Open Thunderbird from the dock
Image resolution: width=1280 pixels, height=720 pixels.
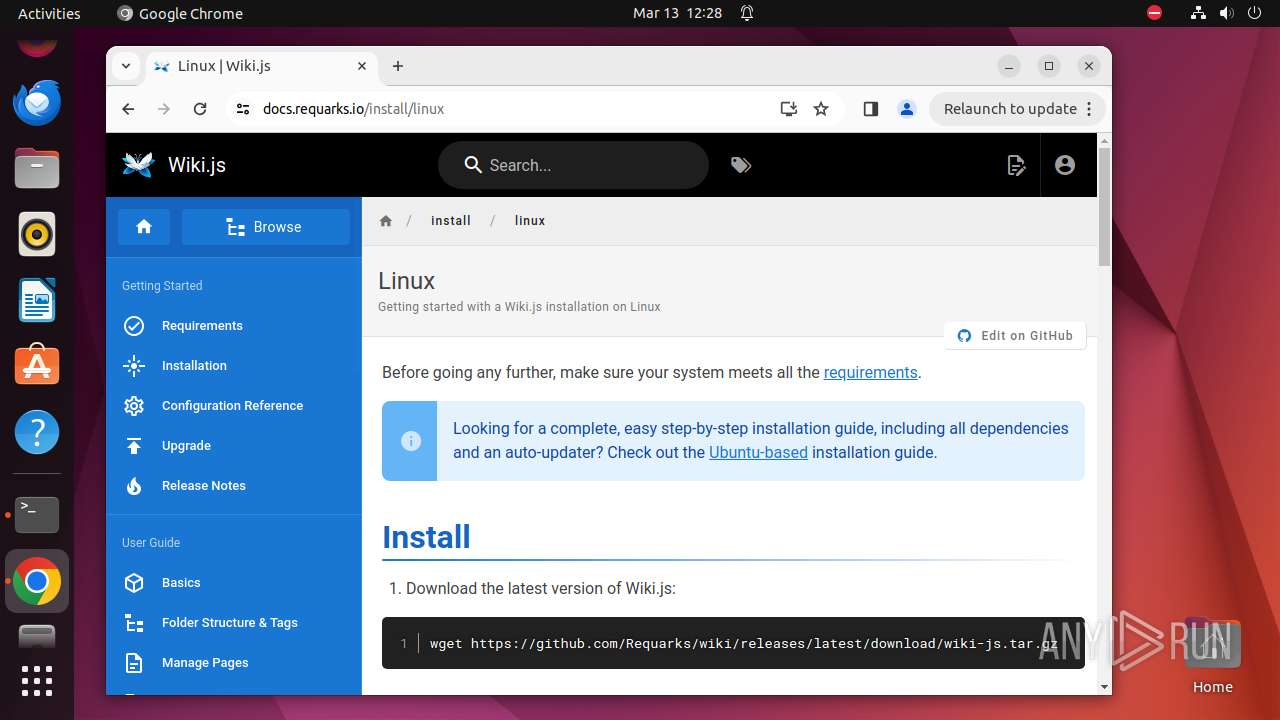(x=37, y=102)
